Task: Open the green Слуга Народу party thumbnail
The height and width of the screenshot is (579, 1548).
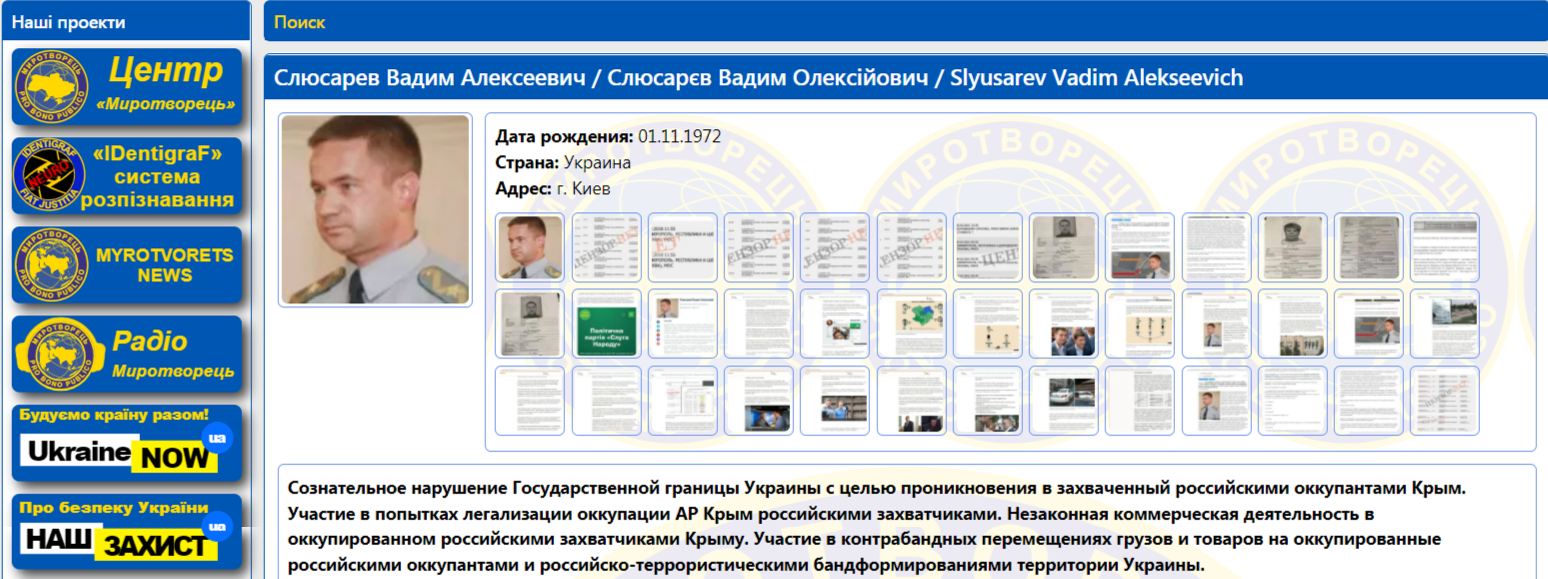Action: pyautogui.click(x=606, y=324)
